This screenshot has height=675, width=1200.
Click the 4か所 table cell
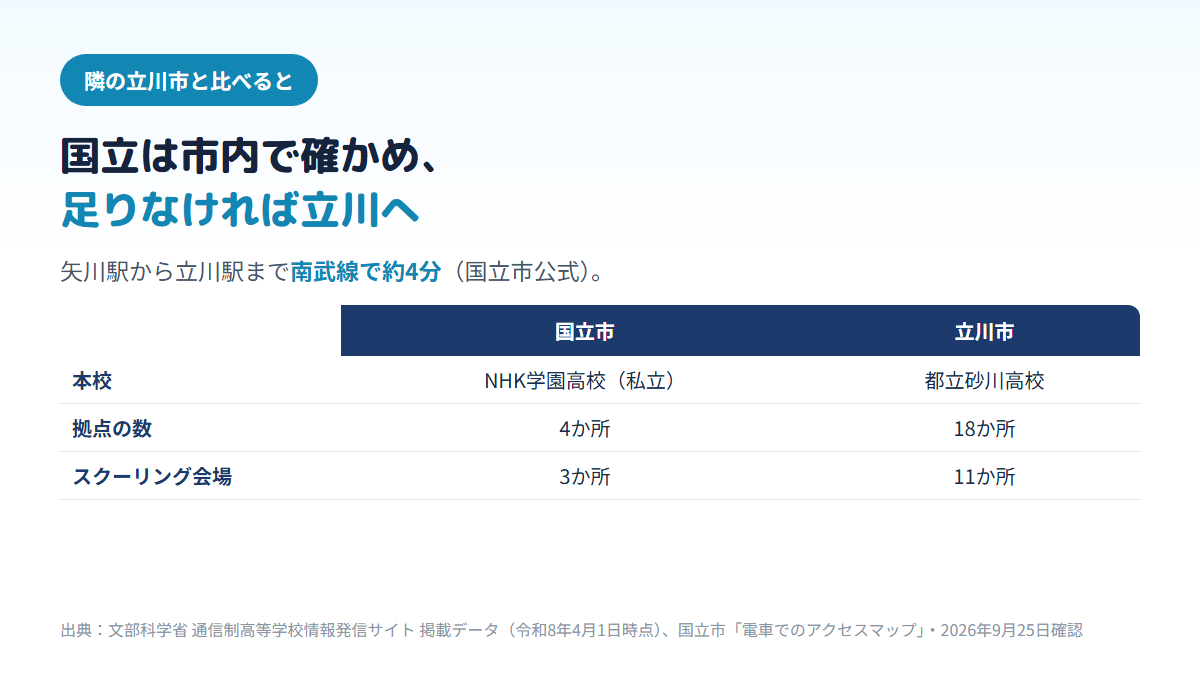tap(585, 429)
